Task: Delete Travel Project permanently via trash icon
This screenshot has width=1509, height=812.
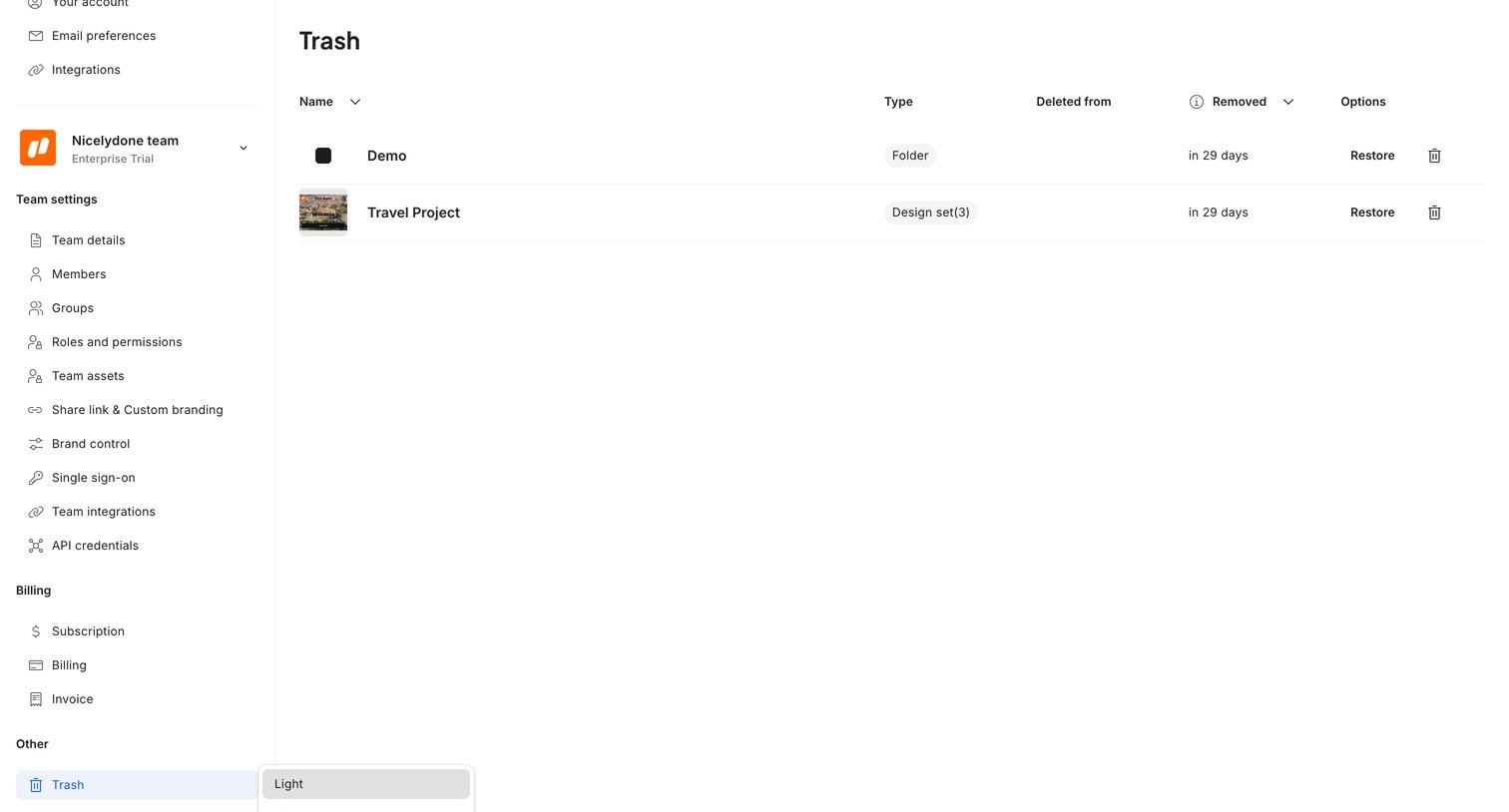Action: pos(1434,212)
